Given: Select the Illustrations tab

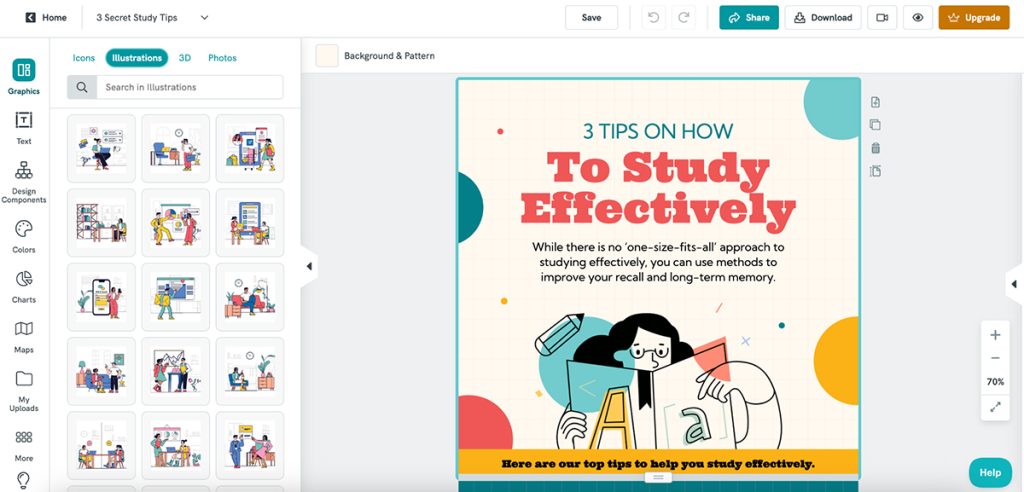Looking at the screenshot, I should point(136,57).
